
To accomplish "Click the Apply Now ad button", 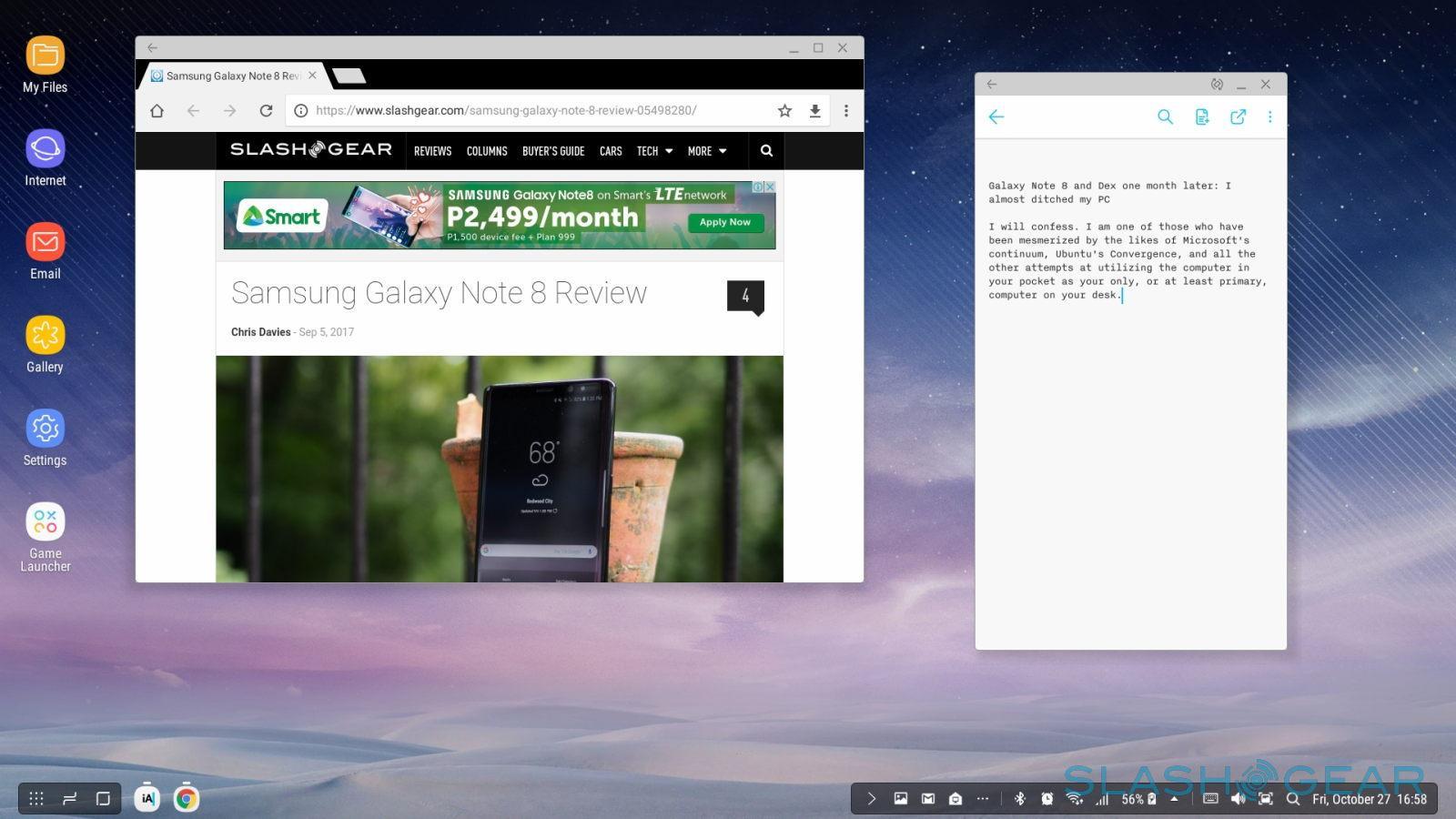I will (724, 222).
